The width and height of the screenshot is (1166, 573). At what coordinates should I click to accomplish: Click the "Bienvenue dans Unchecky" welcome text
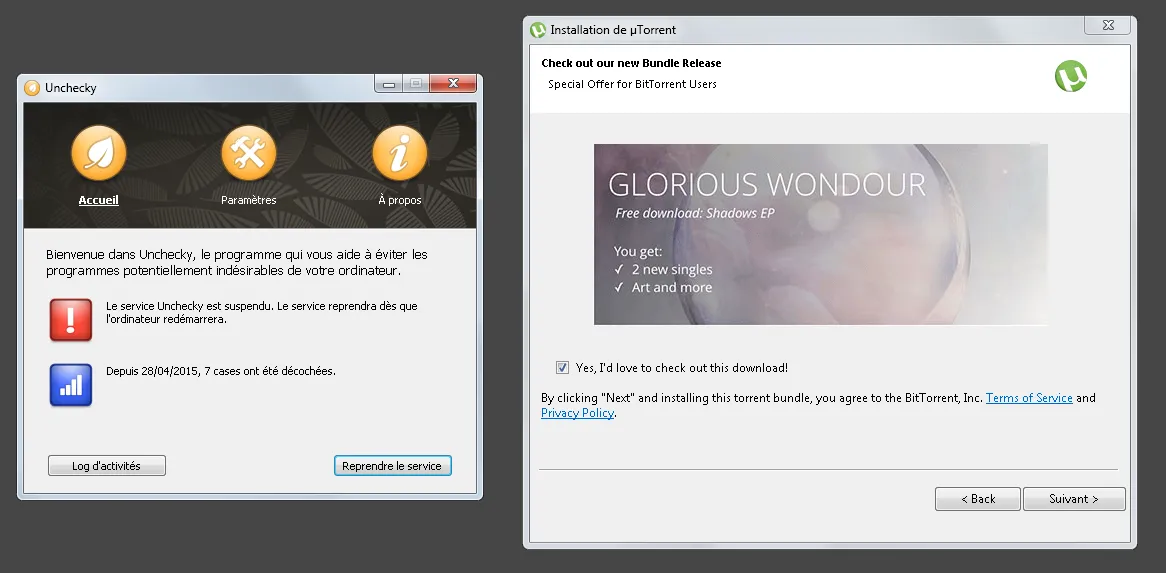(236, 262)
